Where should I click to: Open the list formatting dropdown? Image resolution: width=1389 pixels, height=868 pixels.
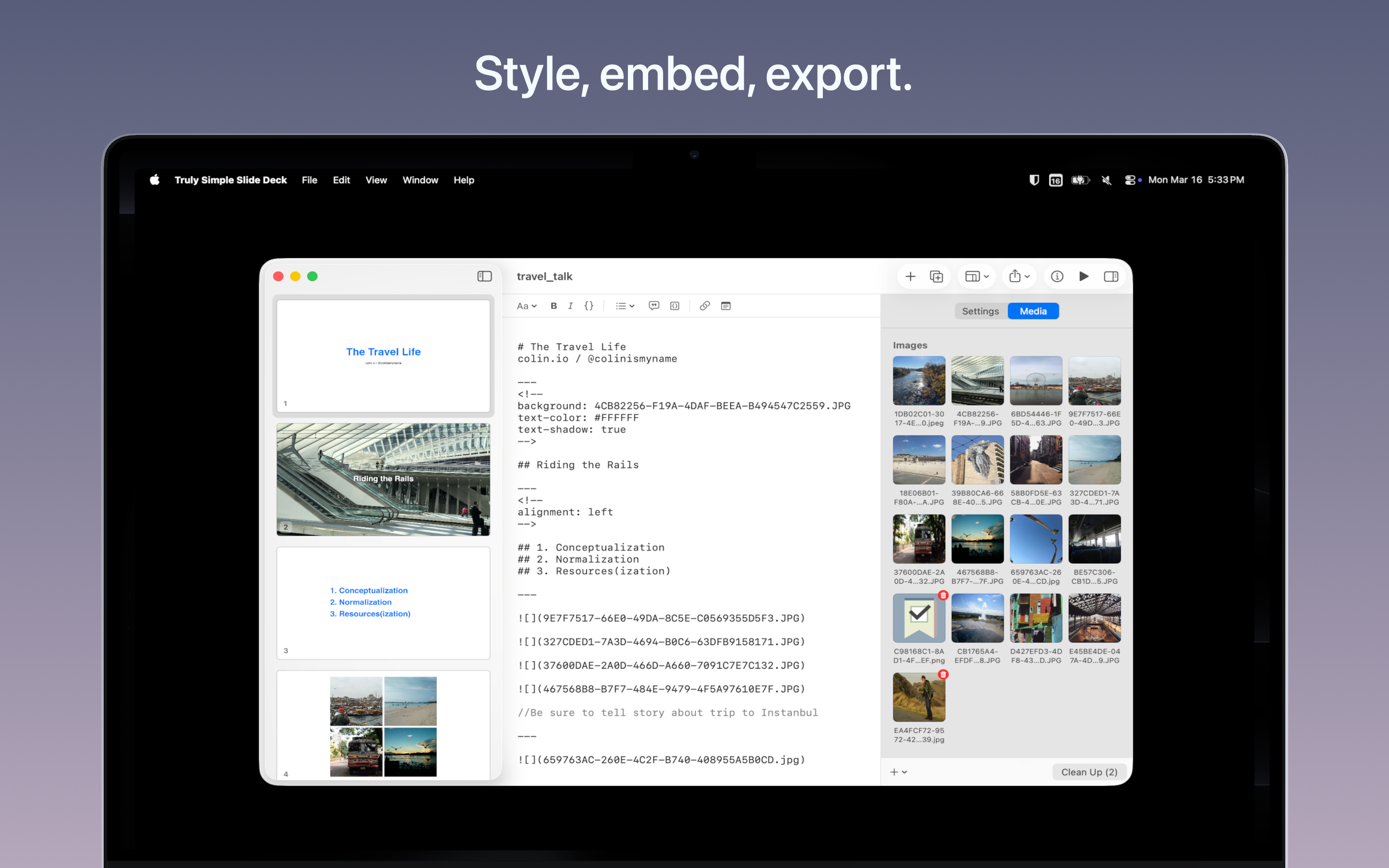tap(625, 306)
